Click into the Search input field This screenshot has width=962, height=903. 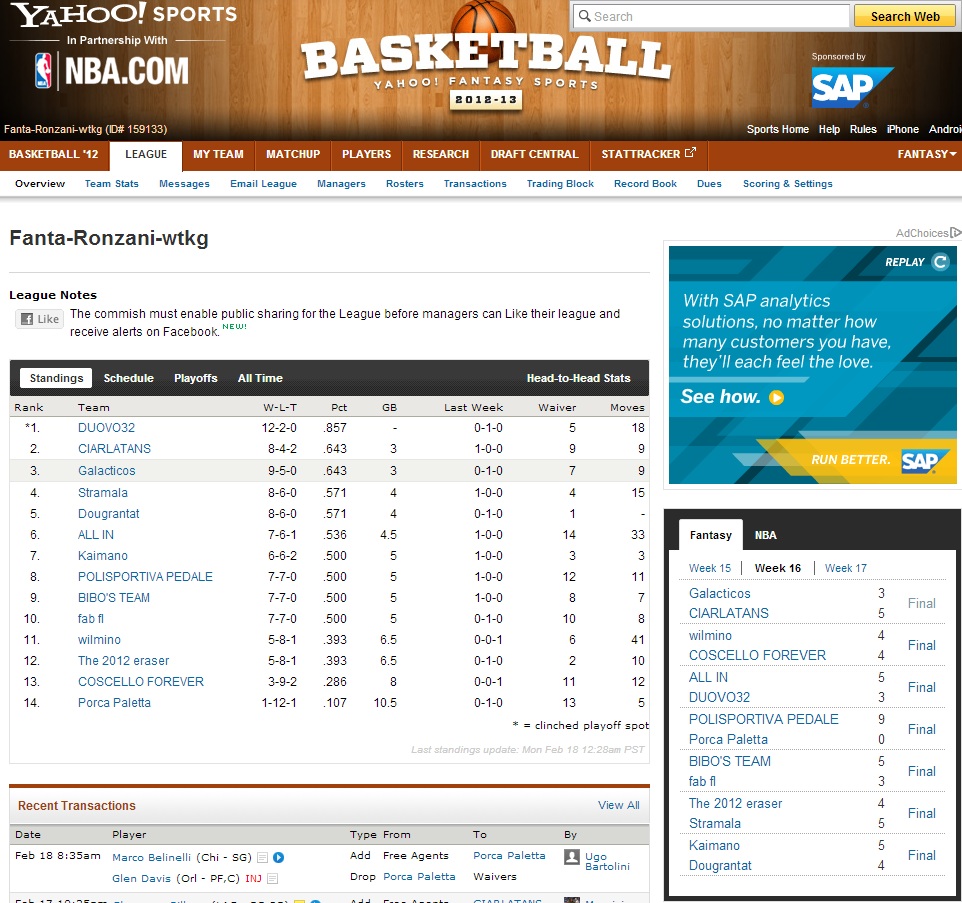[710, 16]
